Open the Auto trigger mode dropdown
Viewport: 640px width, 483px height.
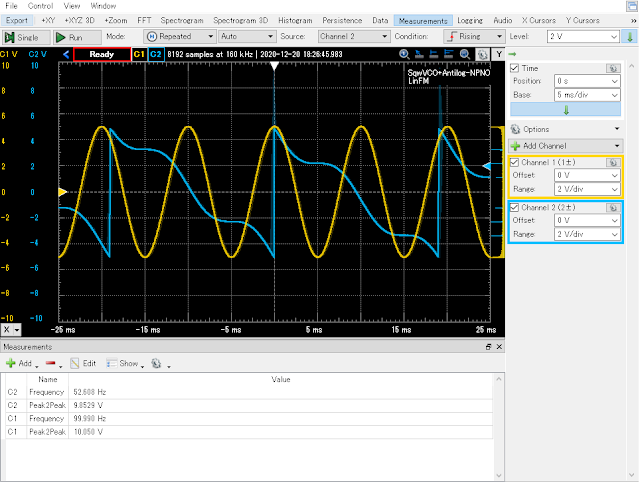tap(247, 36)
